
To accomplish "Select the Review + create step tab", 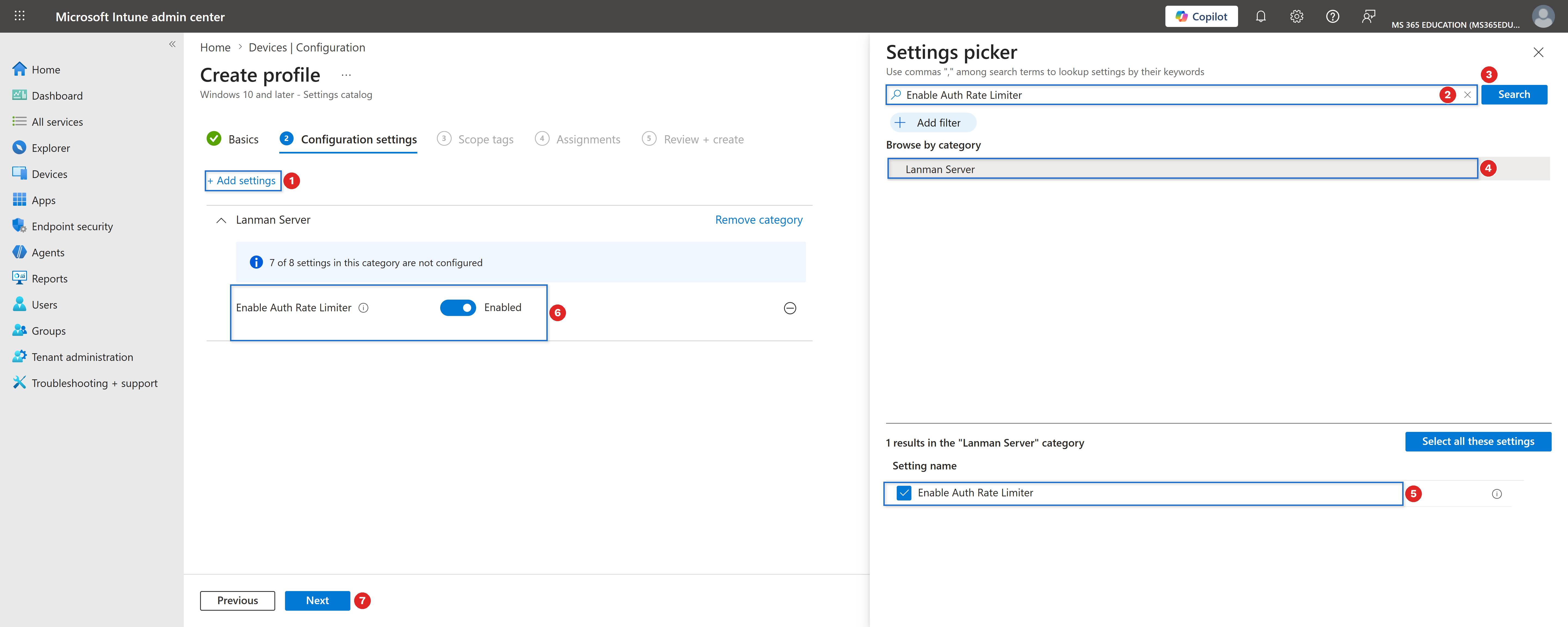I will 693,139.
